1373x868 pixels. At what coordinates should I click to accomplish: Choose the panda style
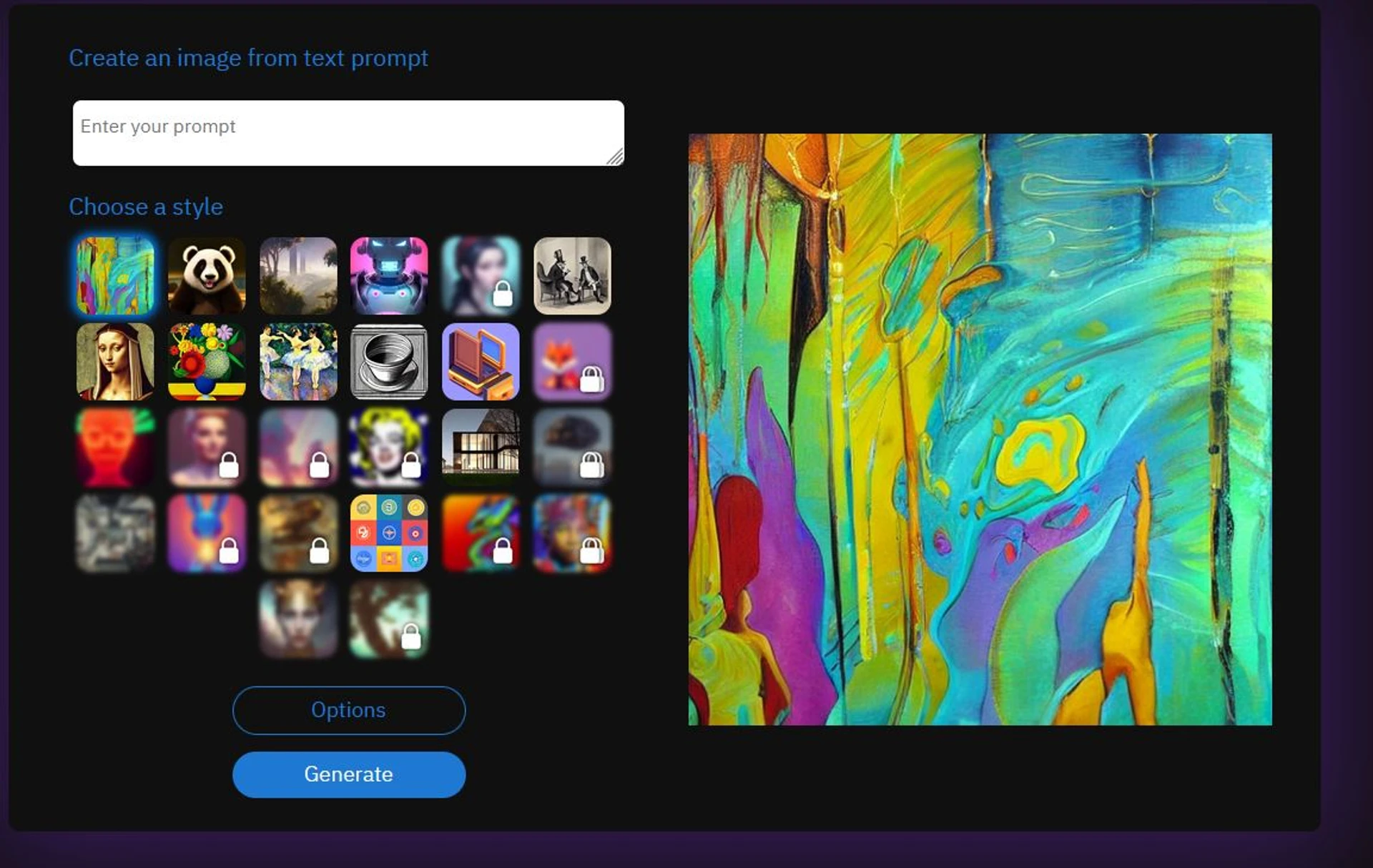tap(207, 277)
